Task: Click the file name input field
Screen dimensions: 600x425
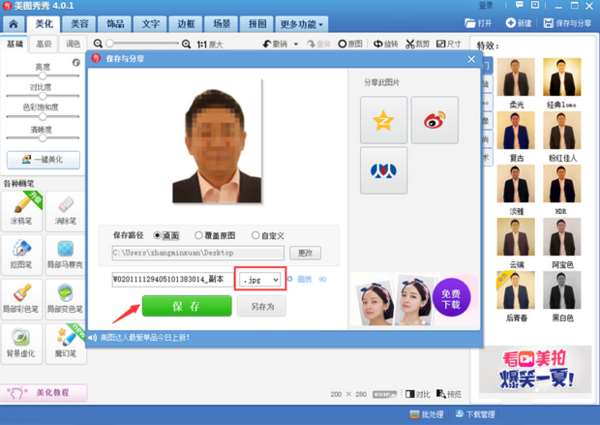Action: pyautogui.click(x=173, y=280)
